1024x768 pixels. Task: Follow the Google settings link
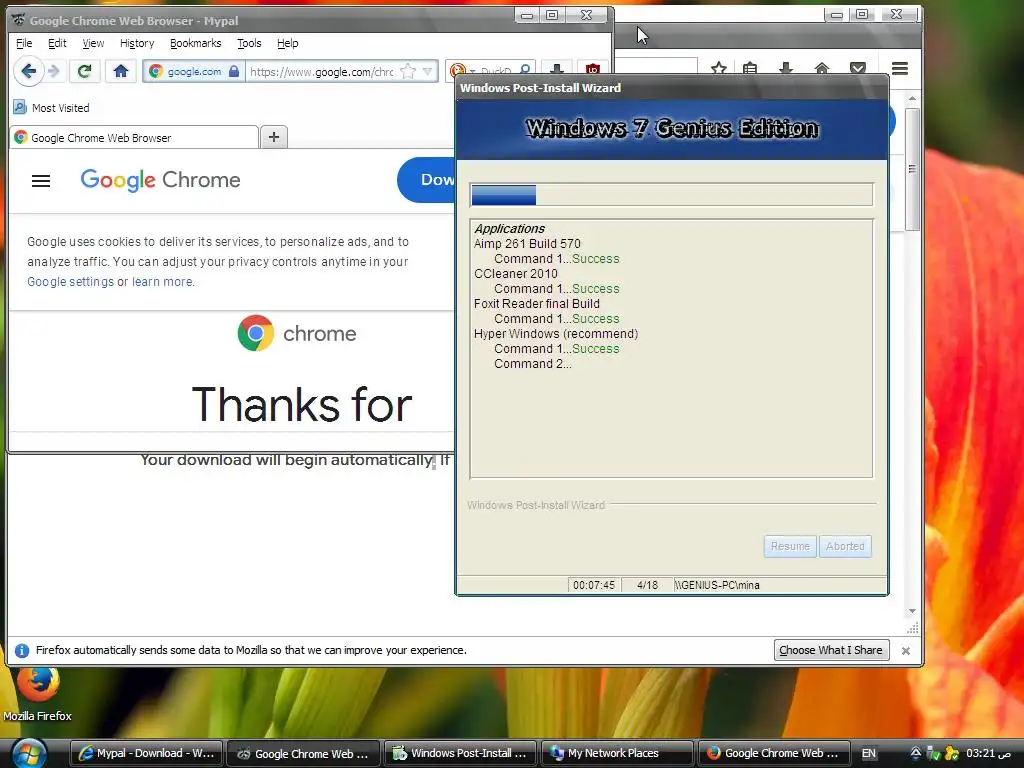71,281
